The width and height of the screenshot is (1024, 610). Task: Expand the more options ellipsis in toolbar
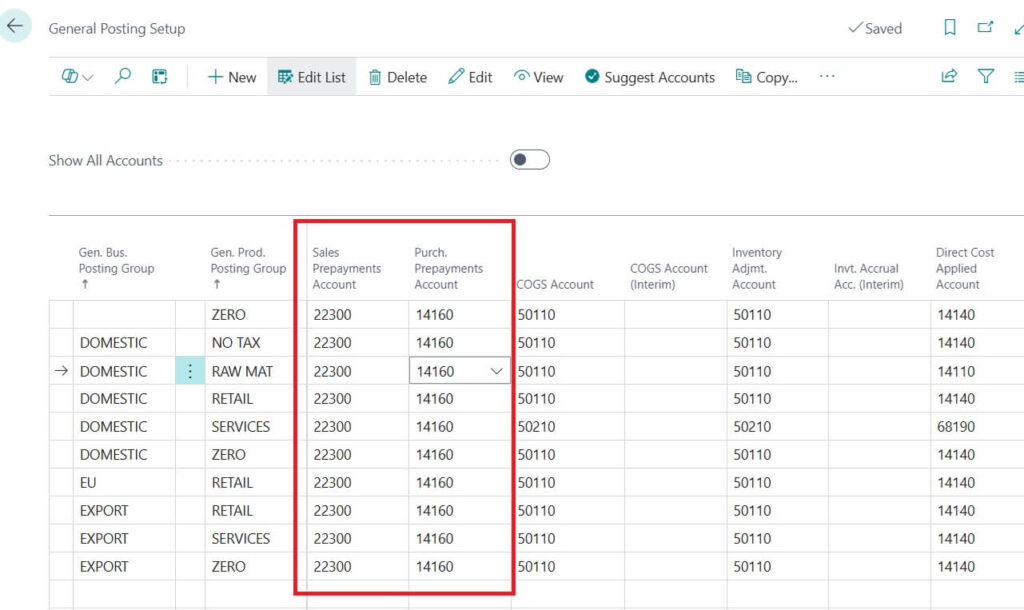point(827,77)
